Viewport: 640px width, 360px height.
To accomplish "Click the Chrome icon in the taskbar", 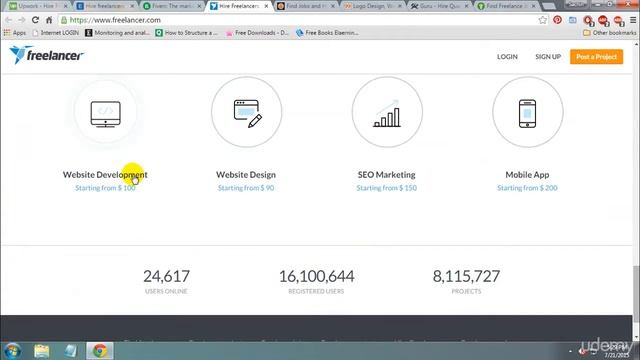I will click(x=100, y=351).
